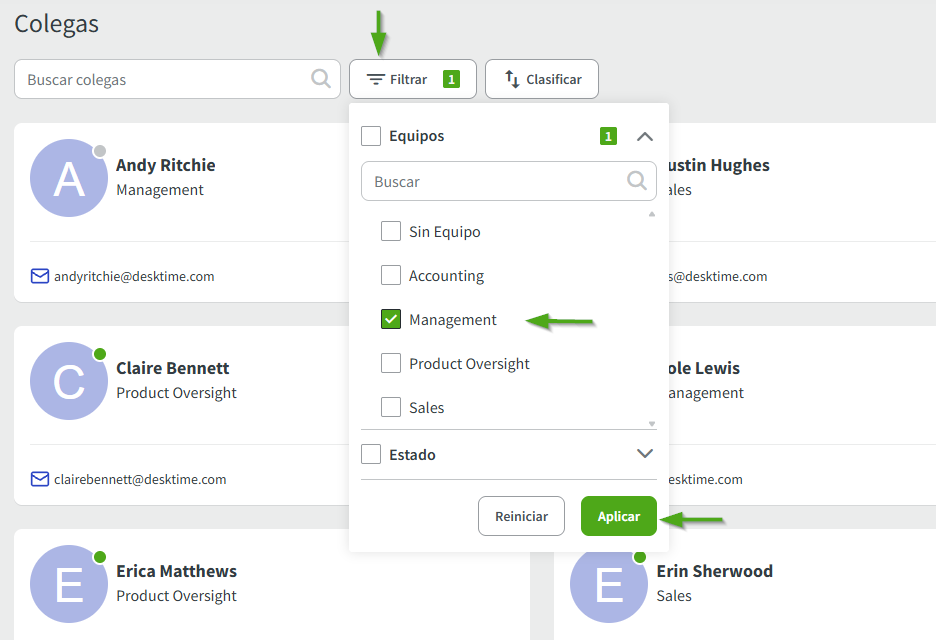Click the magnifier icon in teams search
Viewport: 936px width, 640px height.
pos(636,181)
